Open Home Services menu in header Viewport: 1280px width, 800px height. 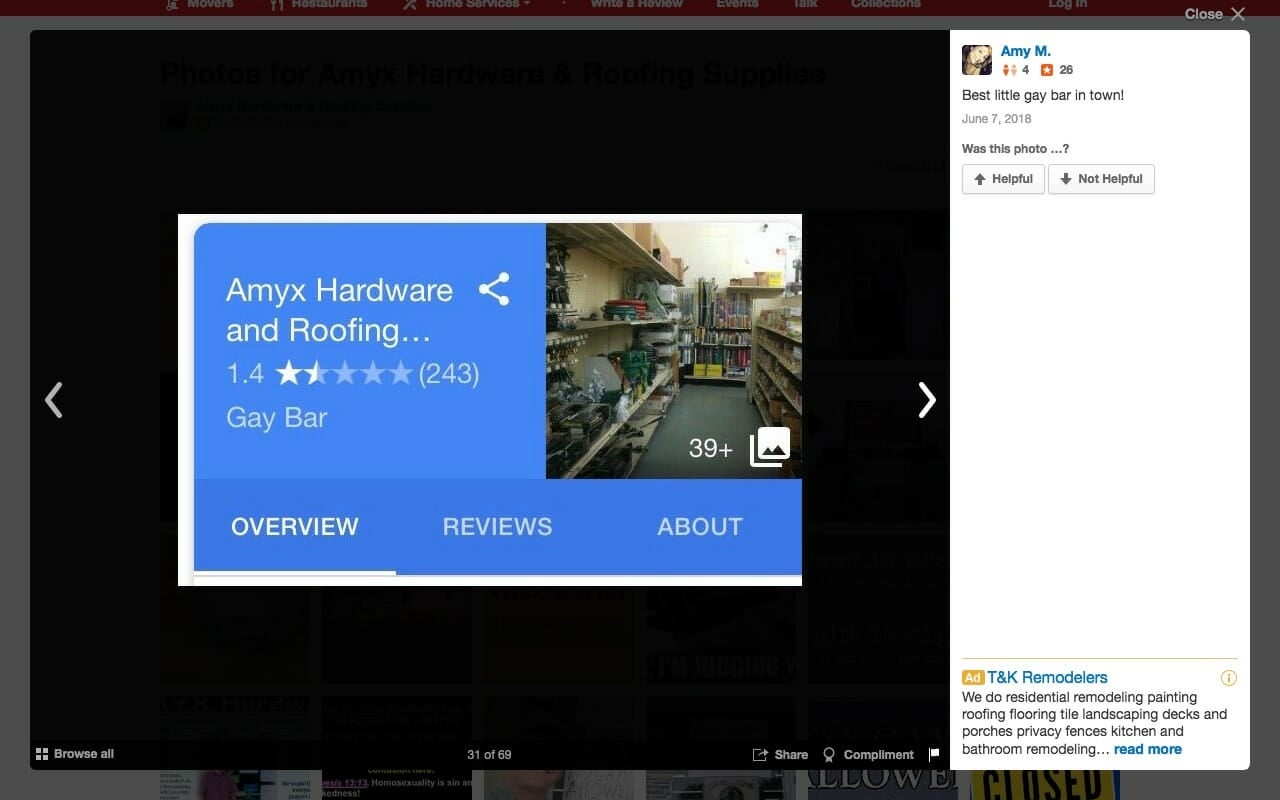(467, 4)
